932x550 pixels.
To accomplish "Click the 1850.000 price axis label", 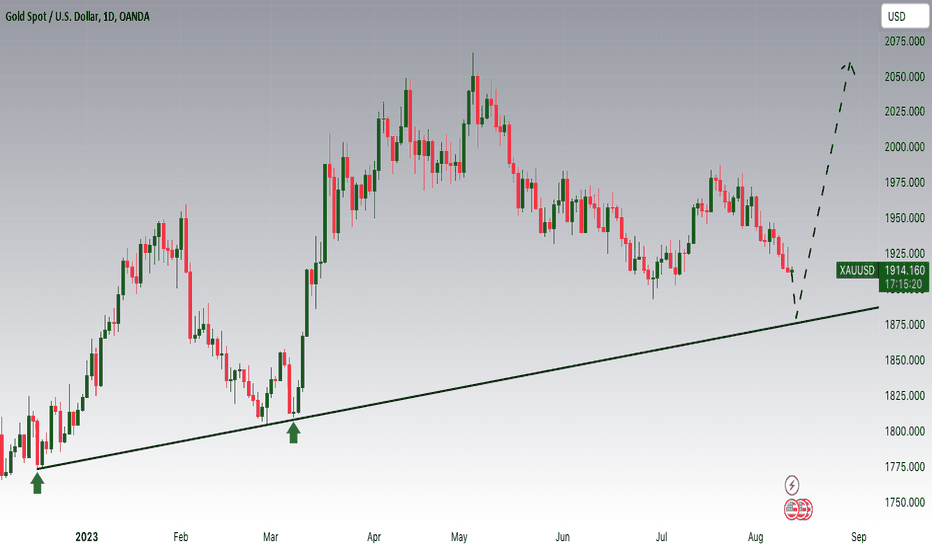I will click(x=904, y=360).
